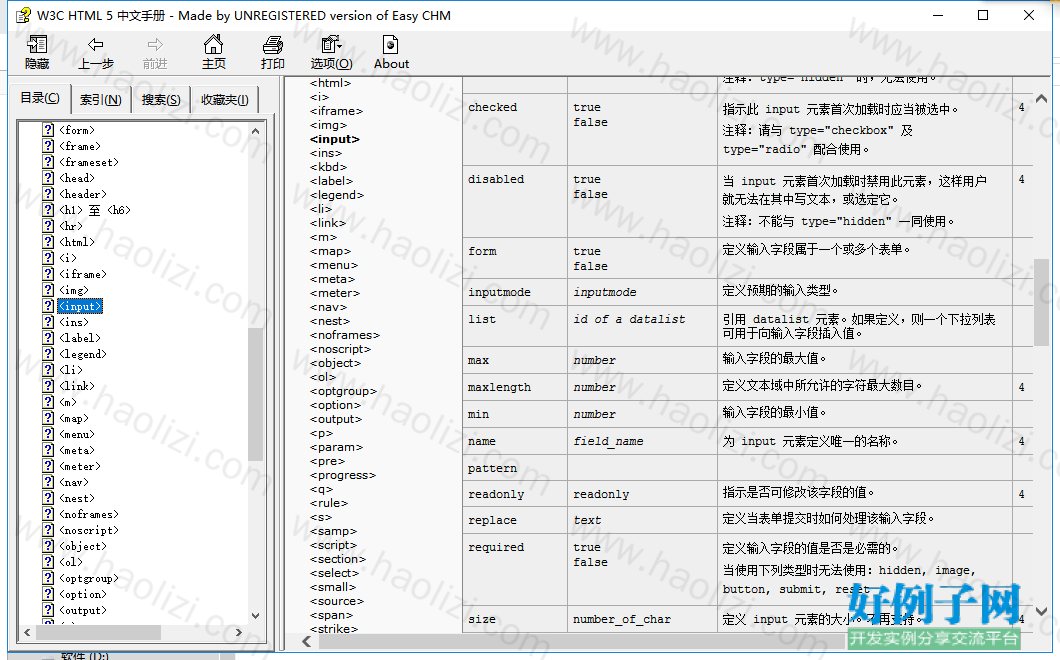Open the <select> link in content list
The width and height of the screenshot is (1060, 660).
pyautogui.click(x=334, y=573)
